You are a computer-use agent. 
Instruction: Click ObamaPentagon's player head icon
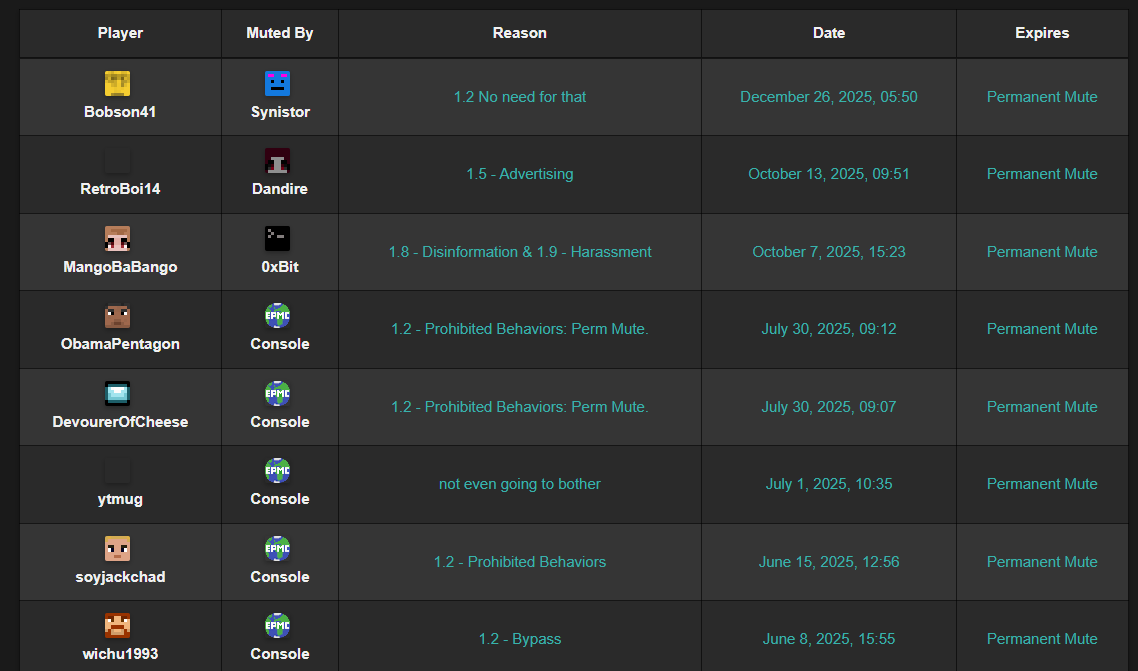coord(118,317)
